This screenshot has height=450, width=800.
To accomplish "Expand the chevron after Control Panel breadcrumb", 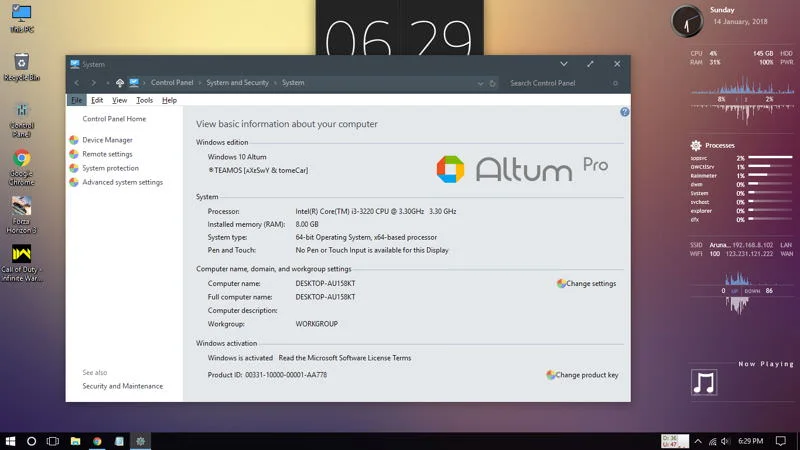I will pyautogui.click(x=200, y=83).
